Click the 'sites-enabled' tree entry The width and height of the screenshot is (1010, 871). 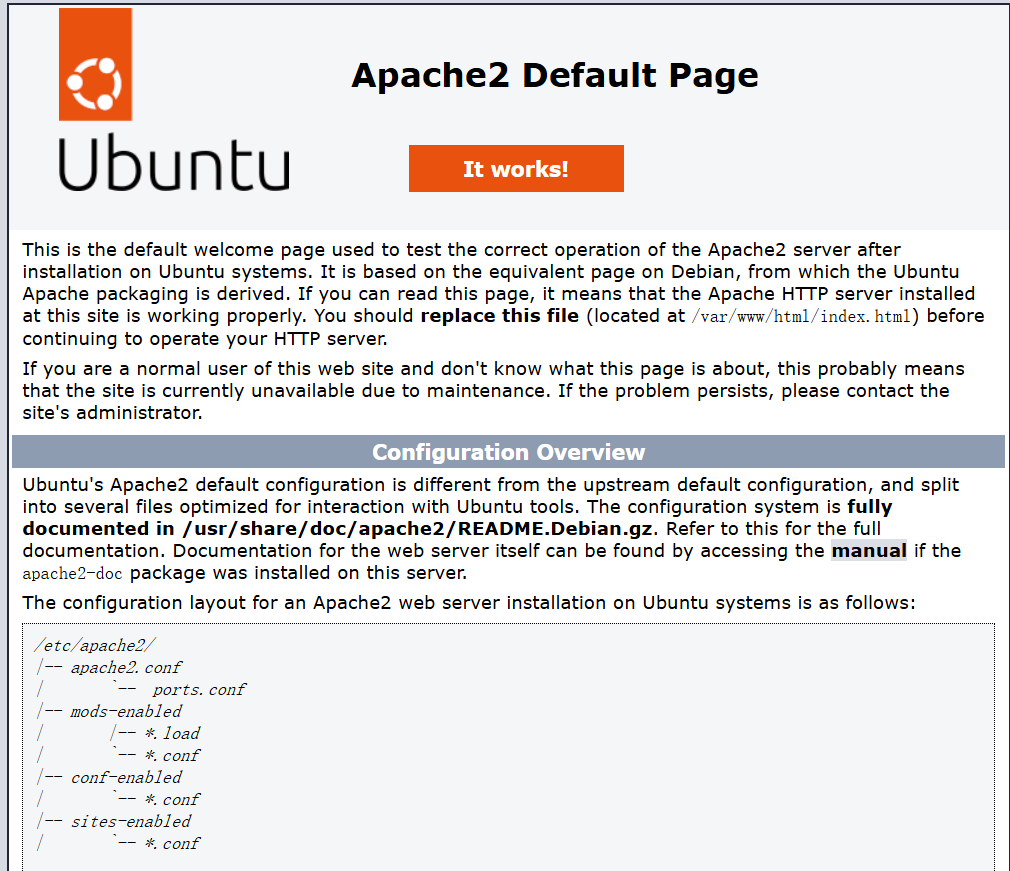click(131, 821)
